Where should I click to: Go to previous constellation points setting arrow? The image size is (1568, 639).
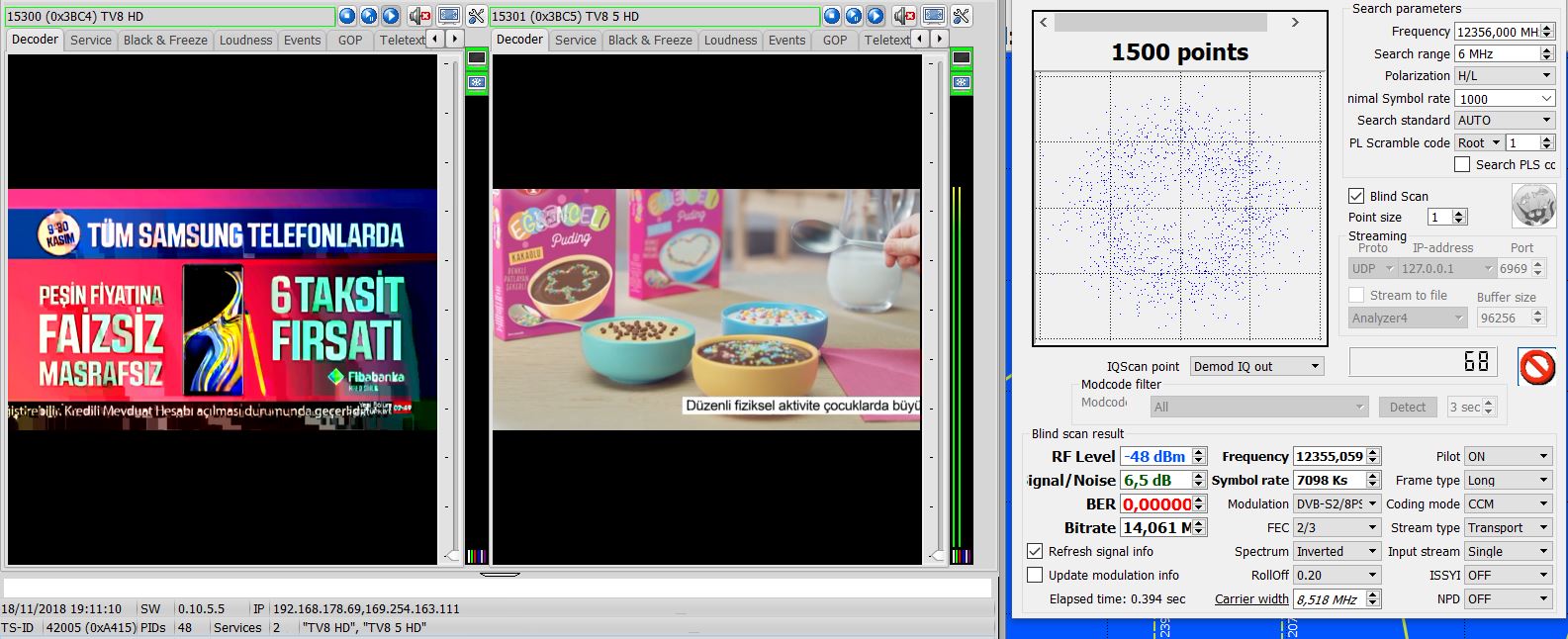1044,23
